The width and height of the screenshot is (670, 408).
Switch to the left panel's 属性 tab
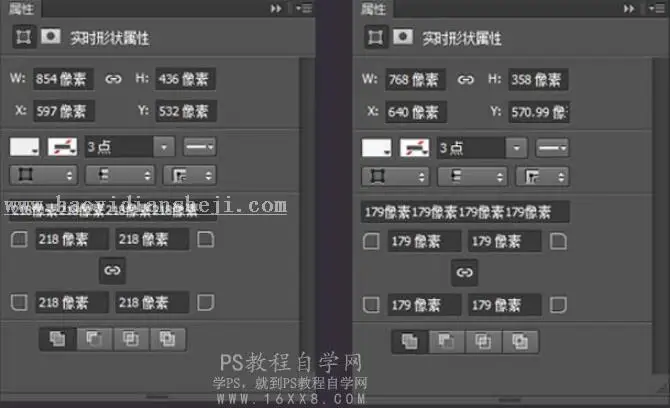point(21,8)
